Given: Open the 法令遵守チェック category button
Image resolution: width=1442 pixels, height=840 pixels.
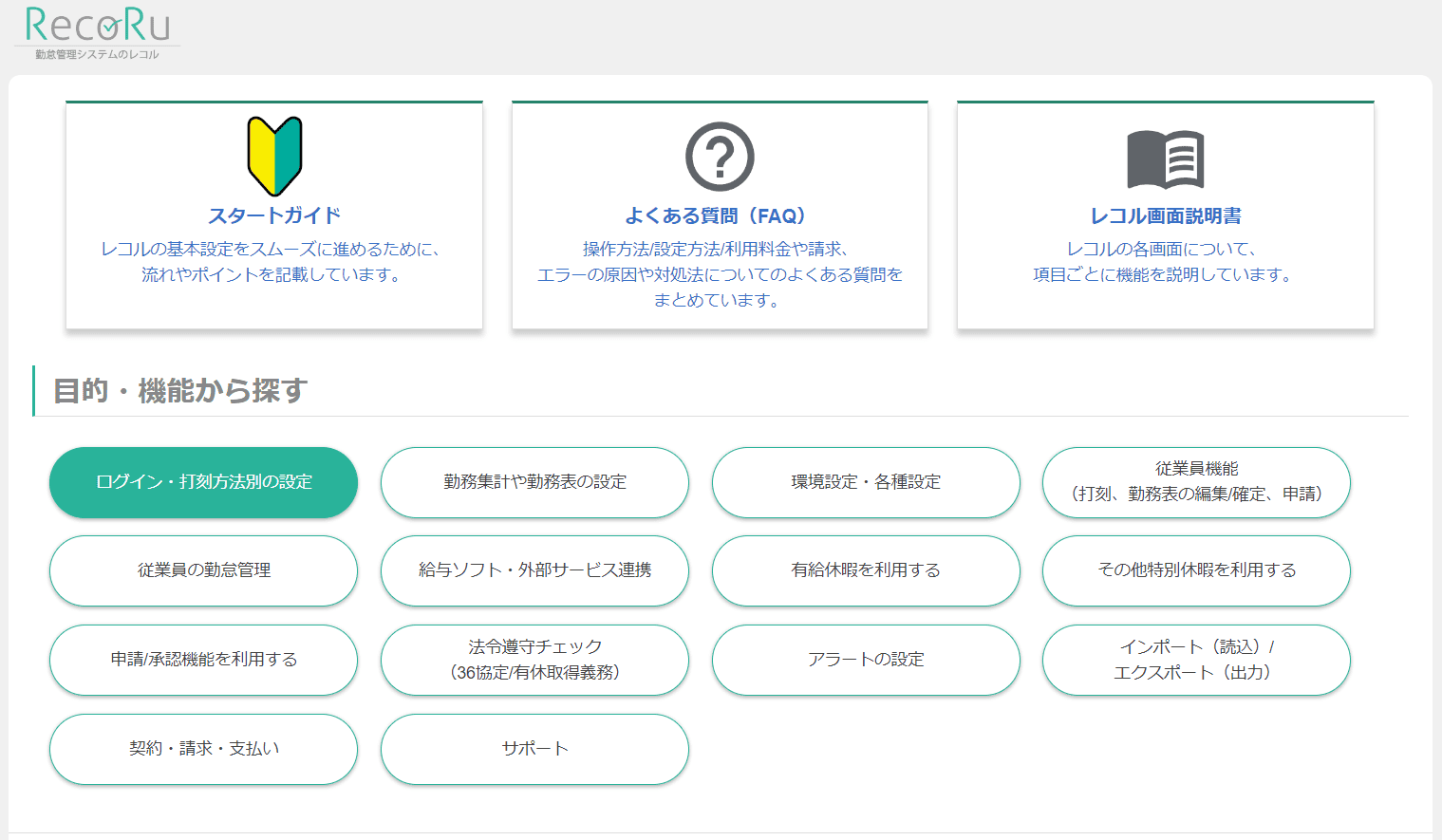Looking at the screenshot, I should click(534, 660).
